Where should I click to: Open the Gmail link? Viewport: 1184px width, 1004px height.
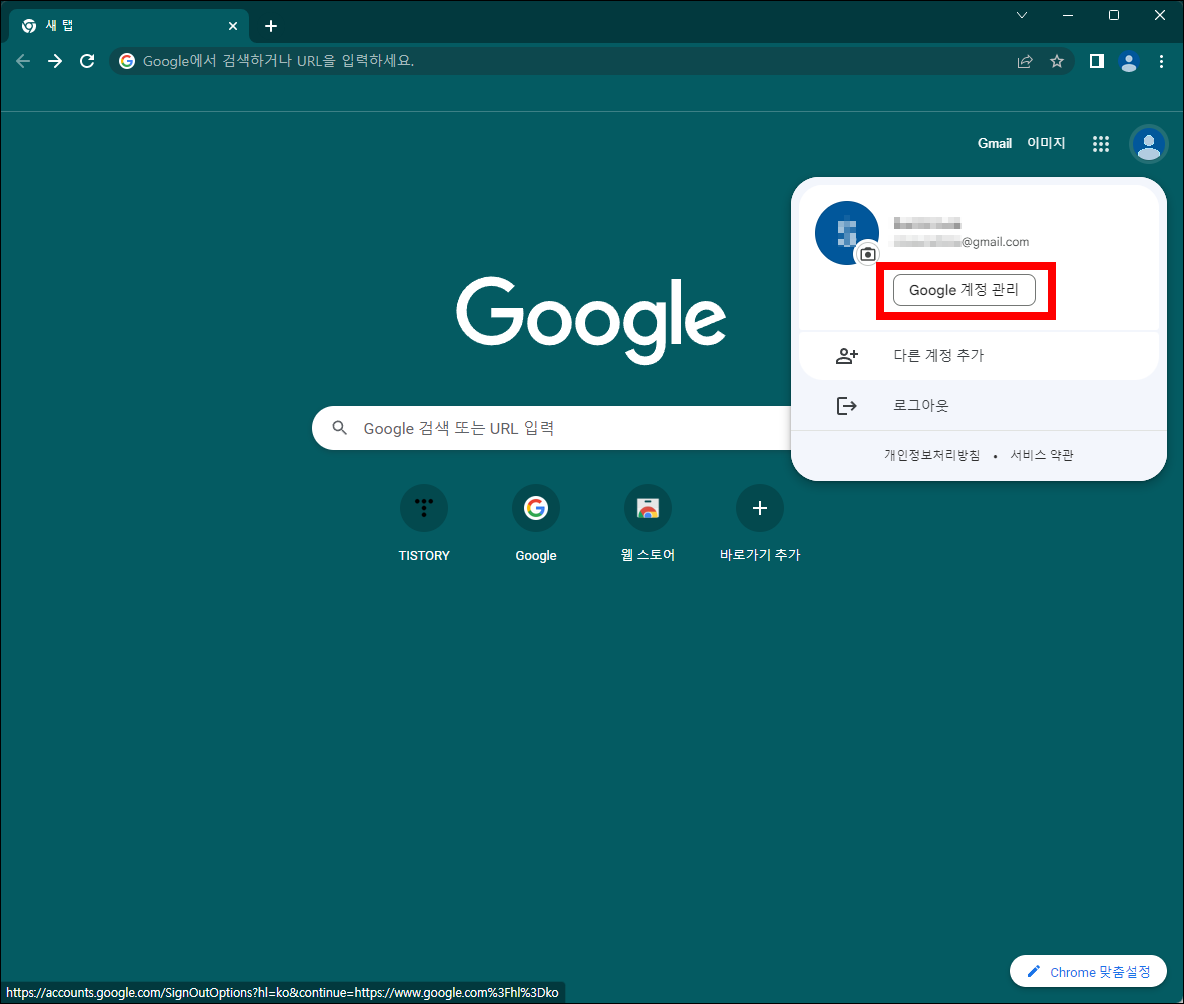tap(994, 143)
